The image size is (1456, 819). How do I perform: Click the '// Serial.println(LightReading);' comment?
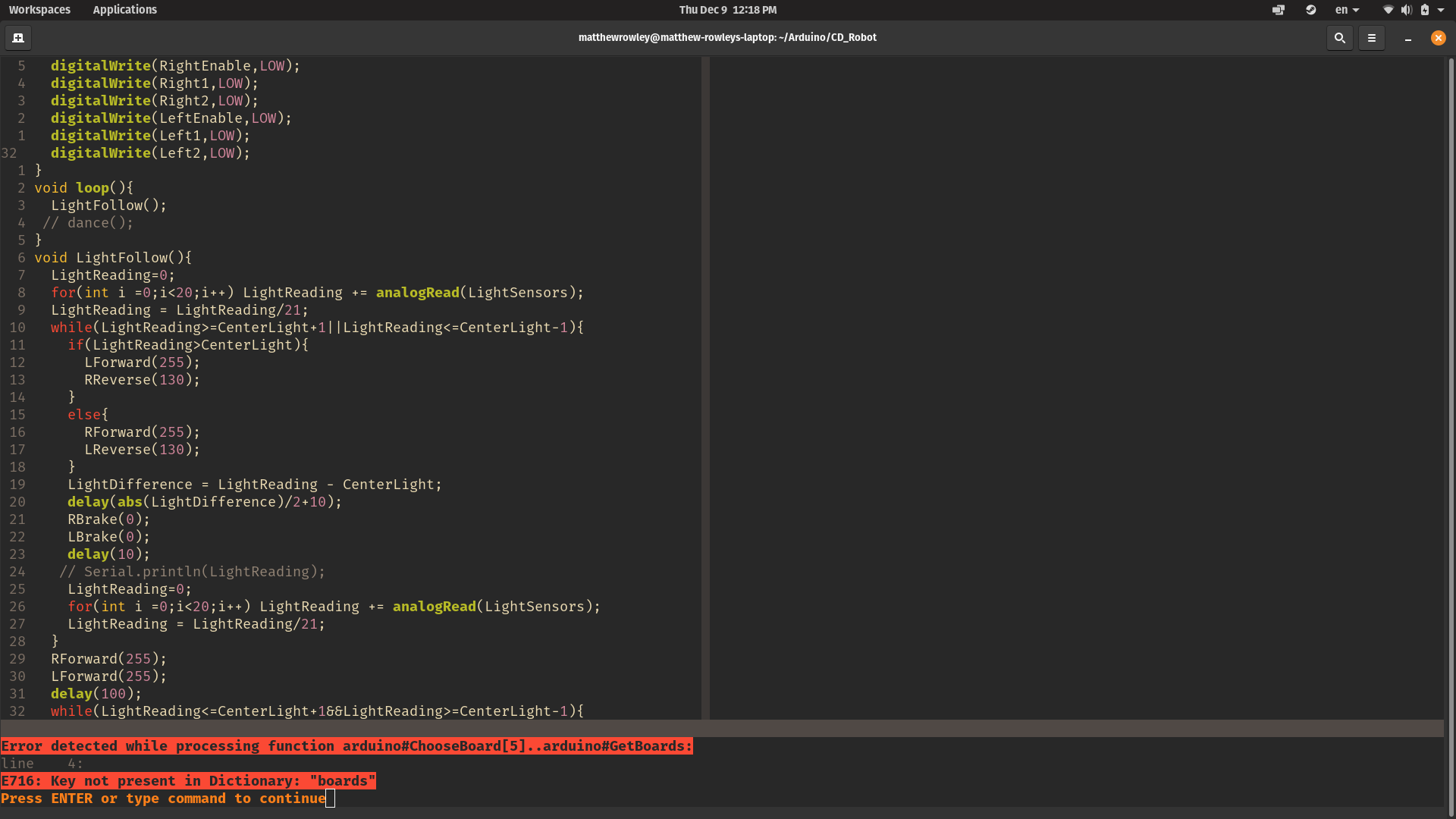click(x=193, y=572)
